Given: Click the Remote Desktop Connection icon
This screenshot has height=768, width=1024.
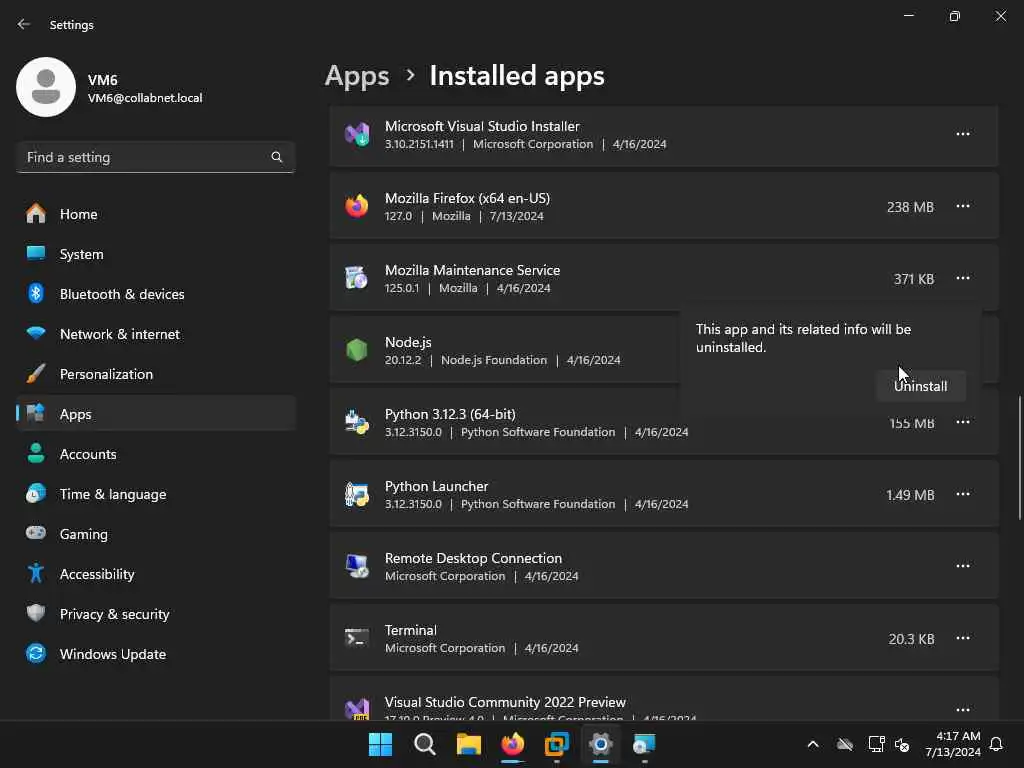Looking at the screenshot, I should point(357,566).
